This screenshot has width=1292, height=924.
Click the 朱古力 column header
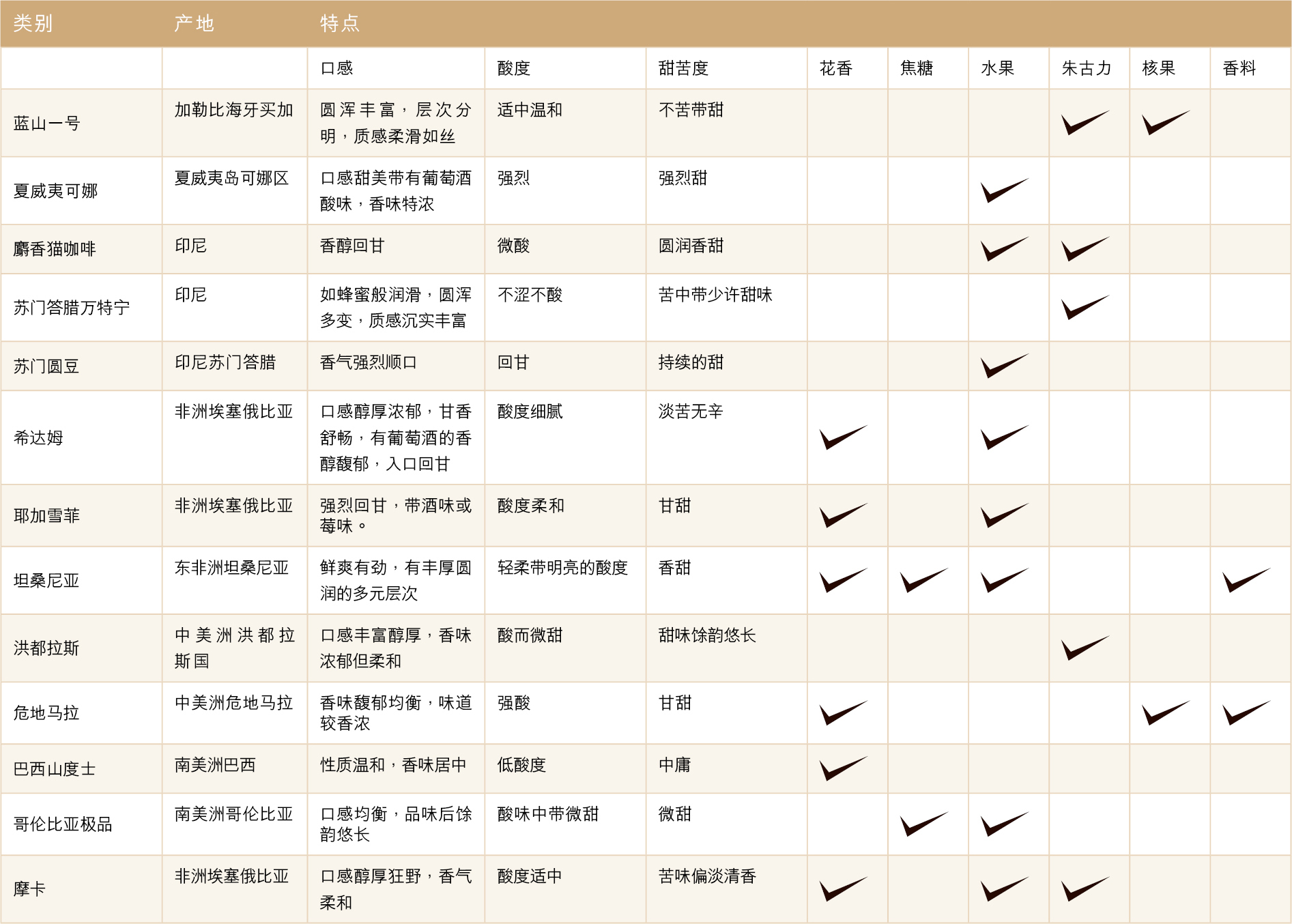click(x=1087, y=68)
